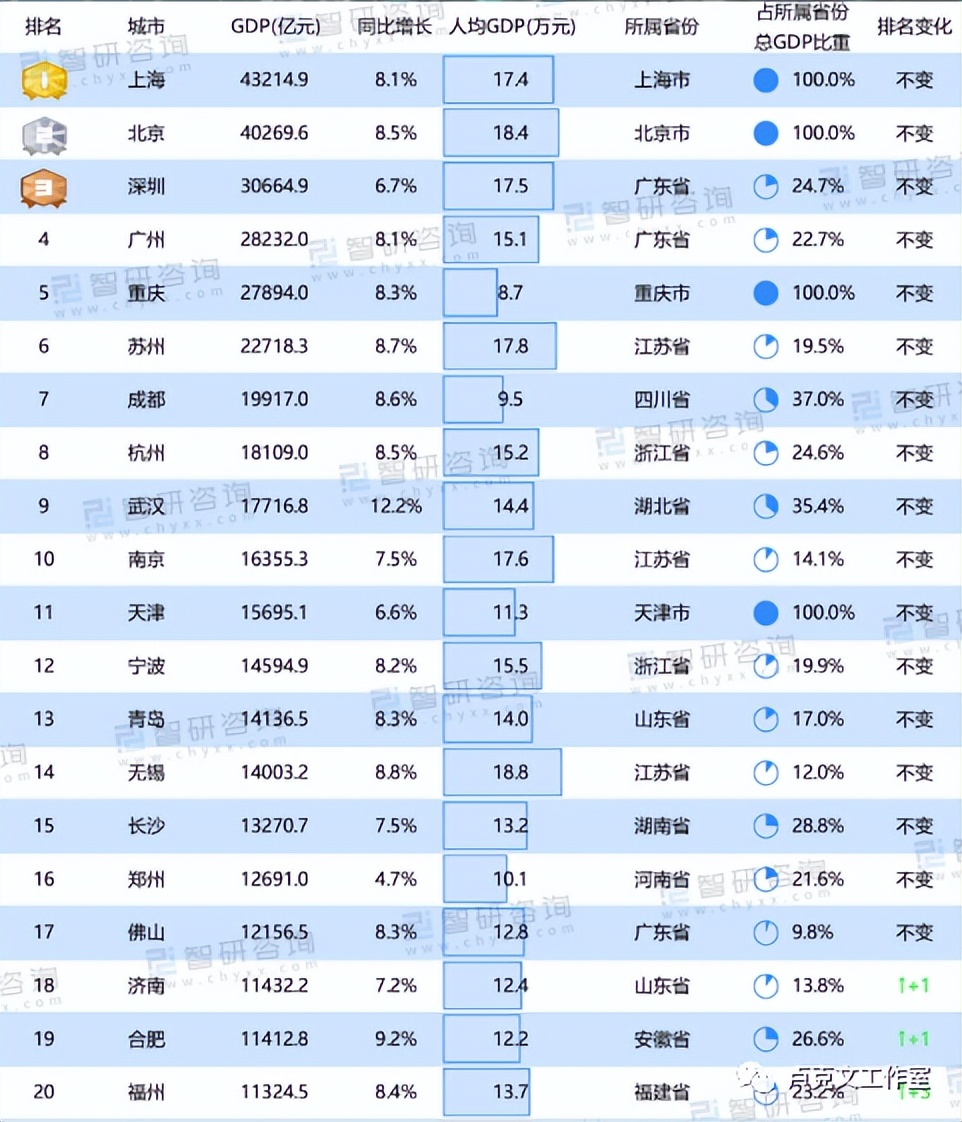
Task: Select the gold medal icon beside 上海
Action: pyautogui.click(x=42, y=78)
